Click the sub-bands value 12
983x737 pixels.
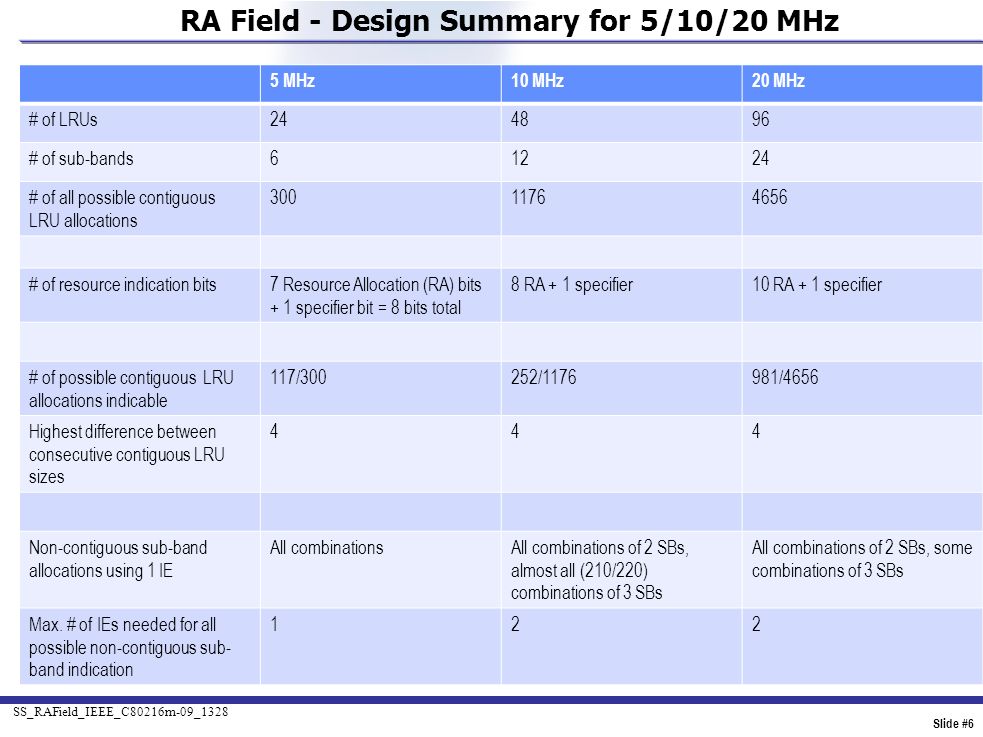[x=520, y=158]
